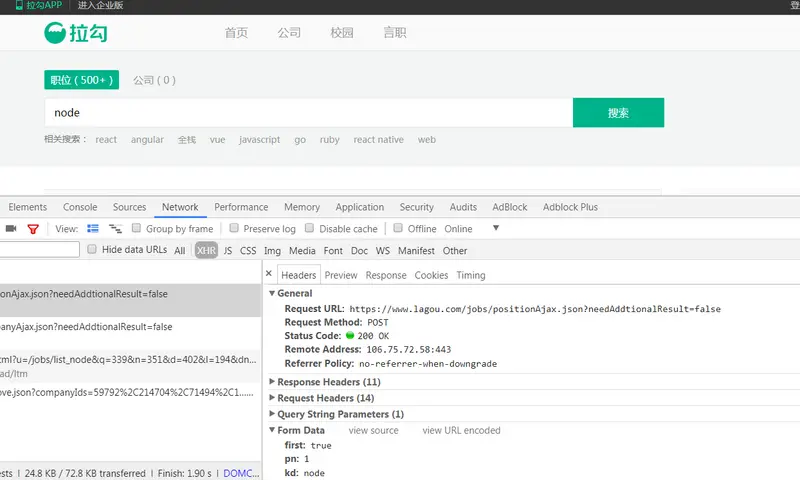800x480 pixels.
Task: Select the XHR filter
Action: point(206,250)
